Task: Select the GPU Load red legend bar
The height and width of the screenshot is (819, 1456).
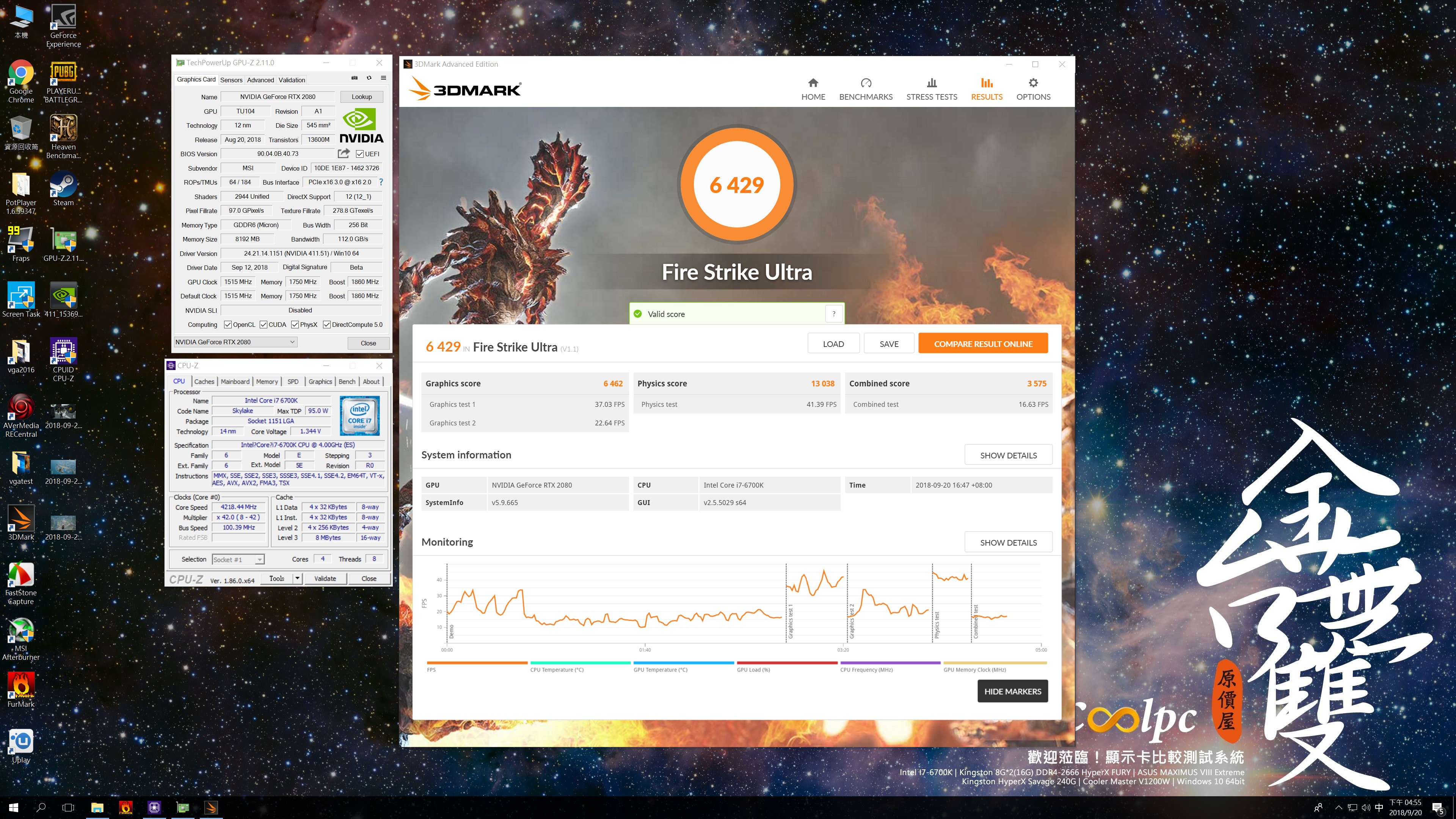Action: tap(787, 662)
